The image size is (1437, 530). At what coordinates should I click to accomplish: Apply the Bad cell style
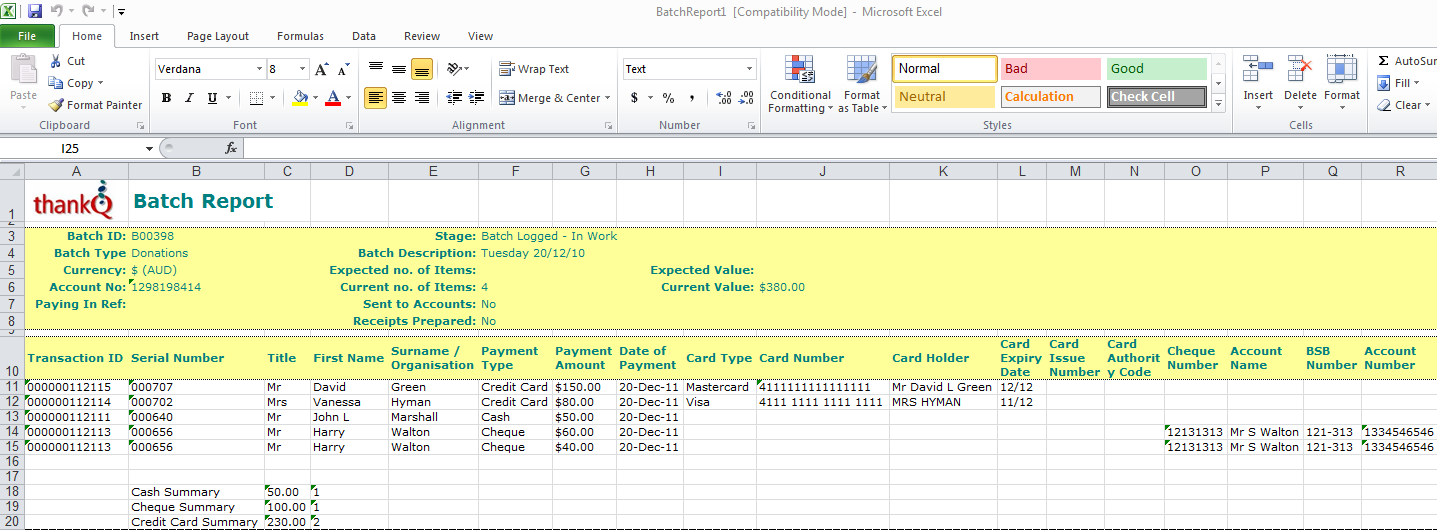pyautogui.click(x=1050, y=69)
